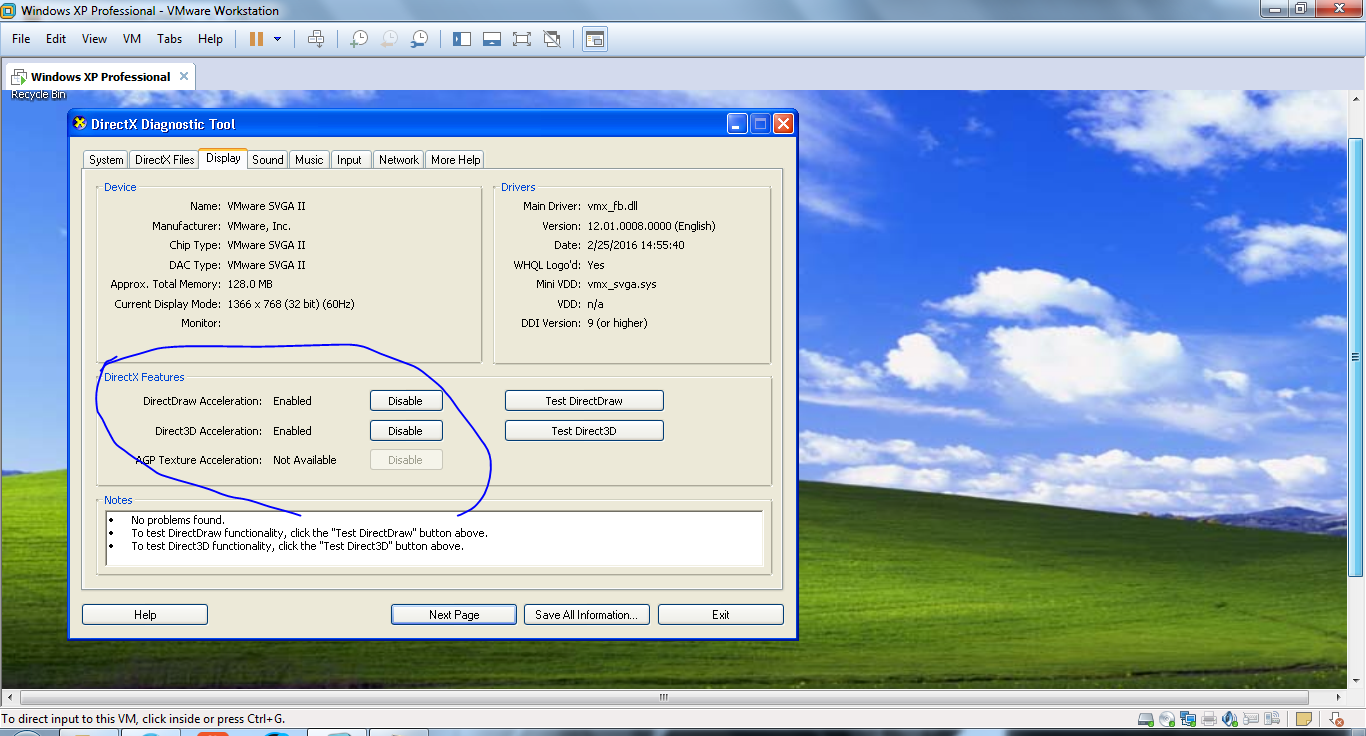Click the hard disk status icon
1366x736 pixels.
point(1146,719)
